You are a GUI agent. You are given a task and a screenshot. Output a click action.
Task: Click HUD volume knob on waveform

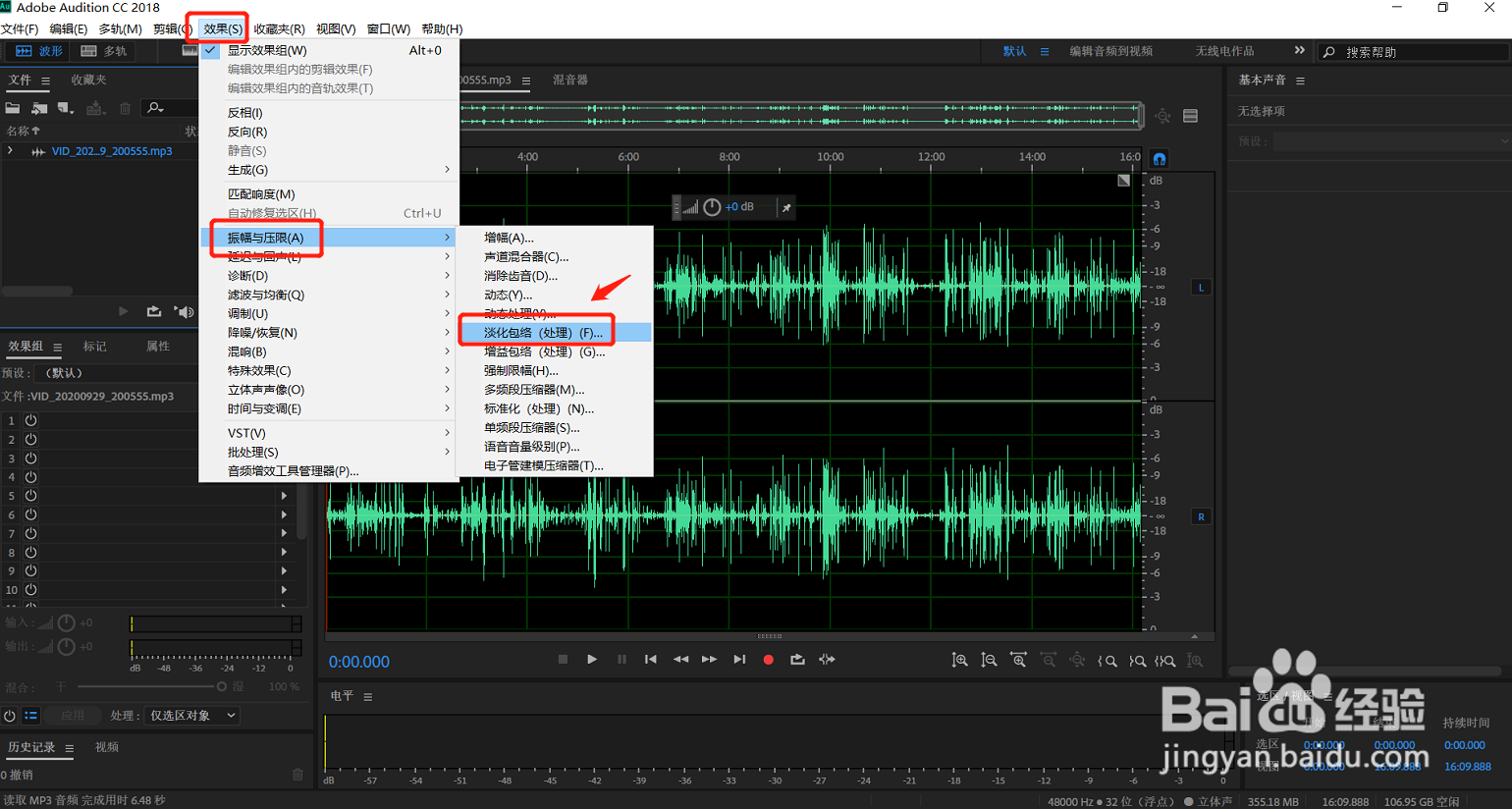pyautogui.click(x=712, y=207)
